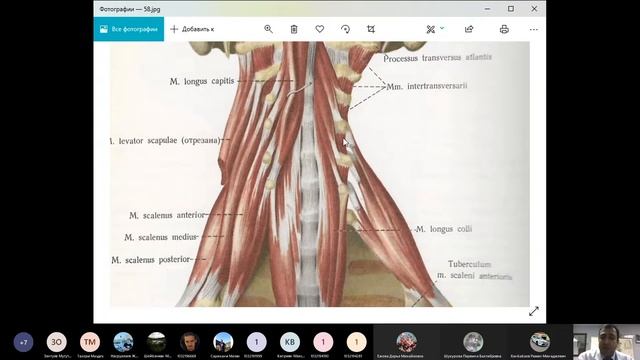Click the 'M. scalenus medius' label
This screenshot has height=360, width=640.
click(x=161, y=237)
